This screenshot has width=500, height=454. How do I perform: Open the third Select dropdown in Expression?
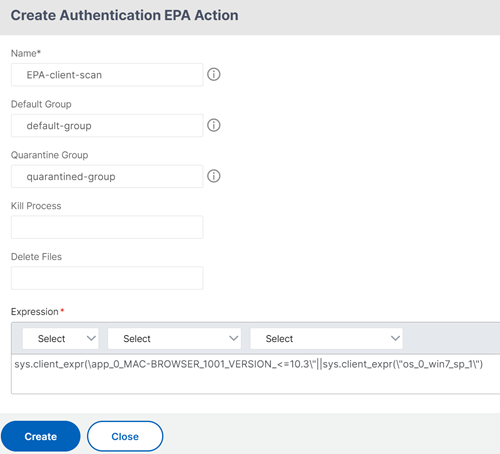pyautogui.click(x=327, y=339)
